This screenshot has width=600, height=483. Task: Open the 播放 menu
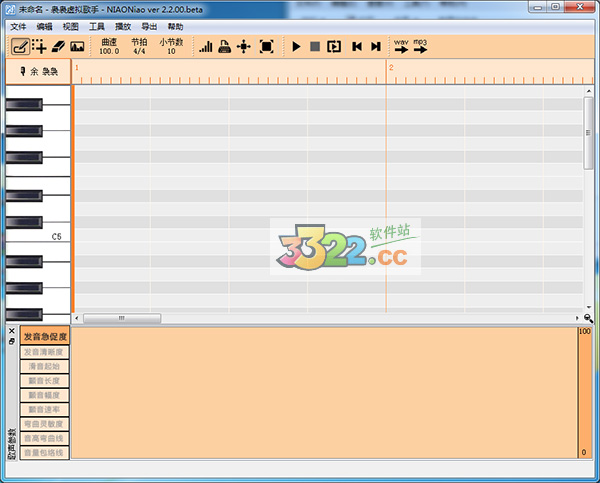pyautogui.click(x=123, y=26)
